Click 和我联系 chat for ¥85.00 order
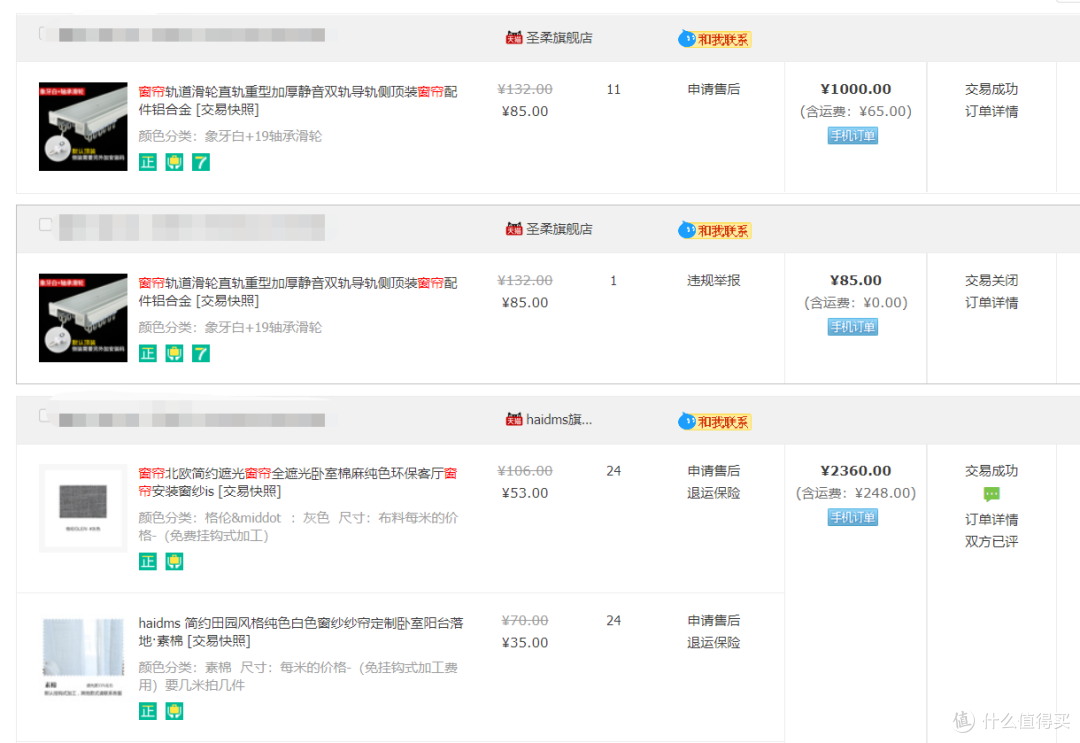Screen dimensions: 1080x743 [x=714, y=231]
